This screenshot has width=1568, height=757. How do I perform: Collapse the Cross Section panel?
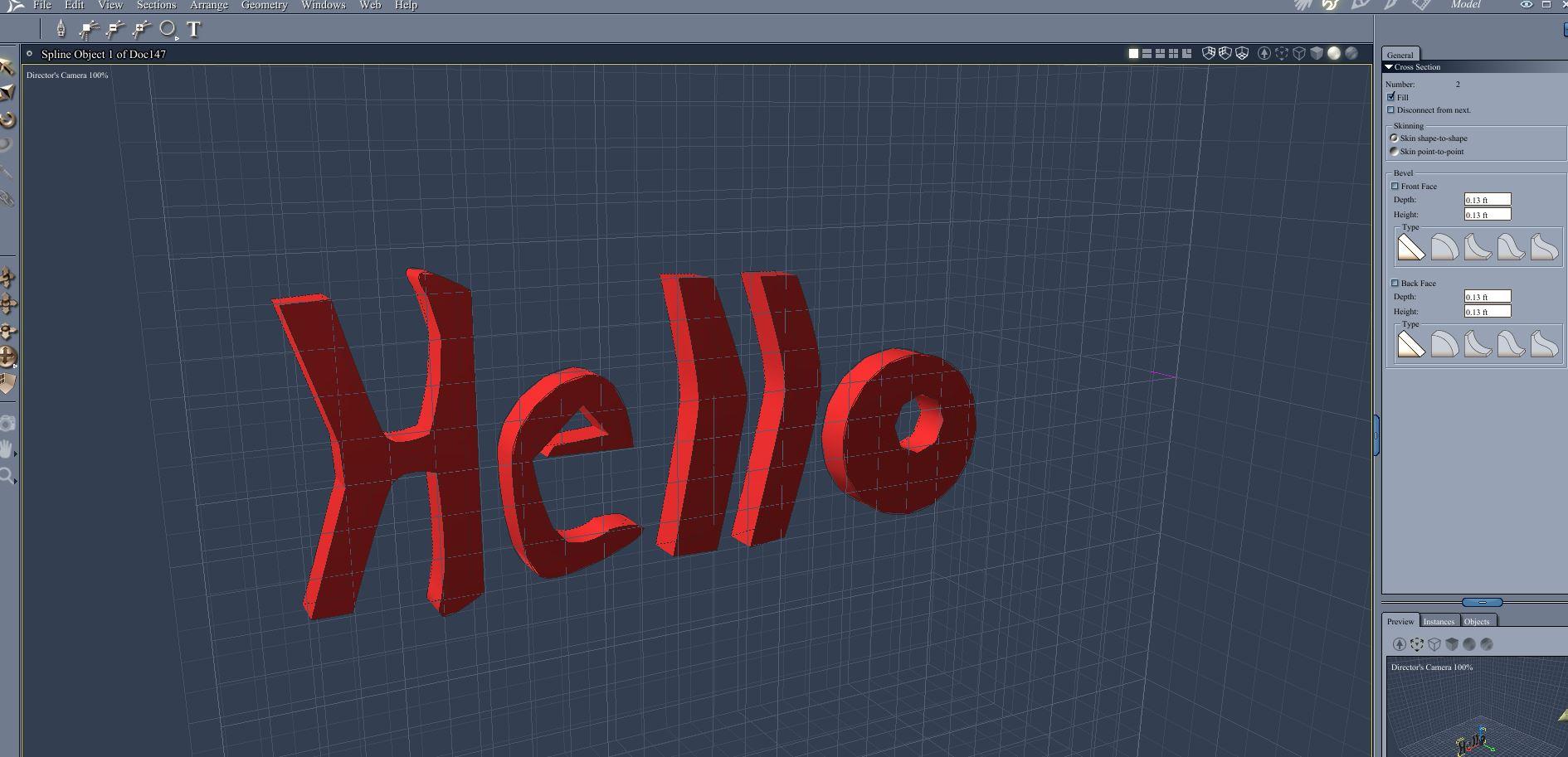click(1389, 66)
